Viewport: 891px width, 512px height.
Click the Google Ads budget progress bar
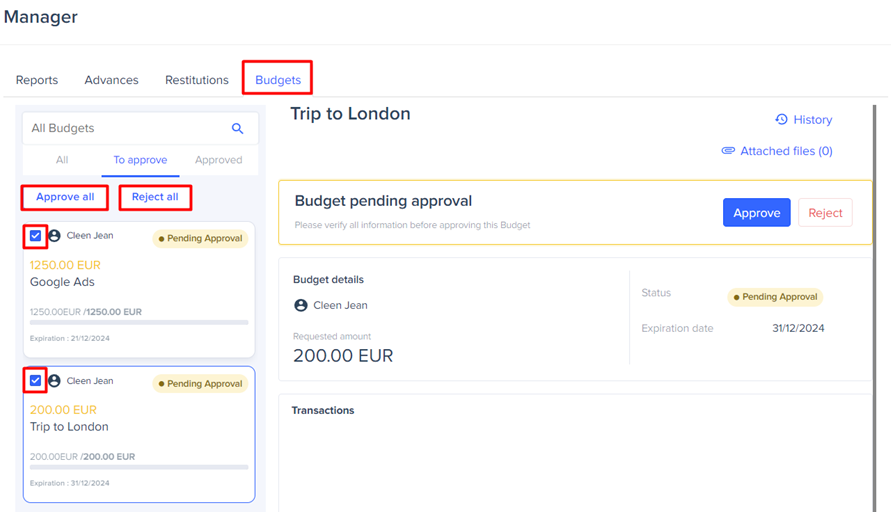(139, 322)
